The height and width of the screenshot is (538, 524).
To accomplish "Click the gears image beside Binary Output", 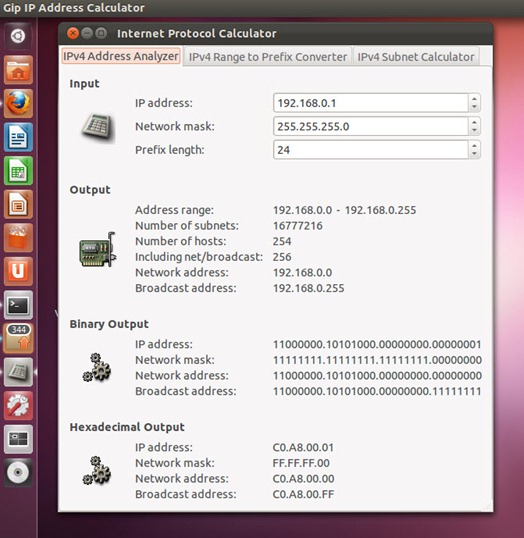I will [97, 367].
